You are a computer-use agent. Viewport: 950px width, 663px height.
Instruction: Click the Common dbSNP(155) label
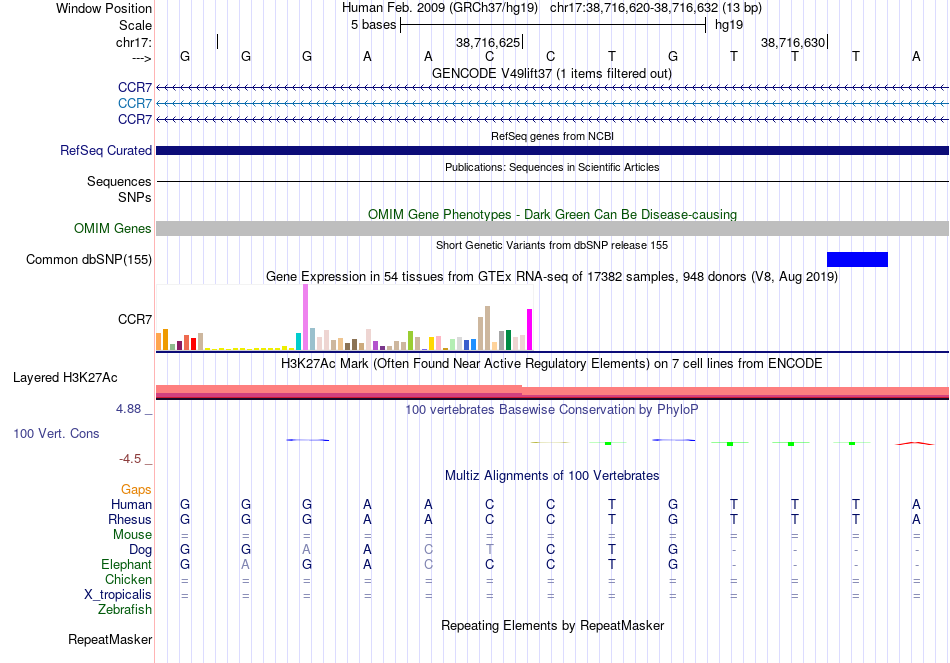pos(88,259)
